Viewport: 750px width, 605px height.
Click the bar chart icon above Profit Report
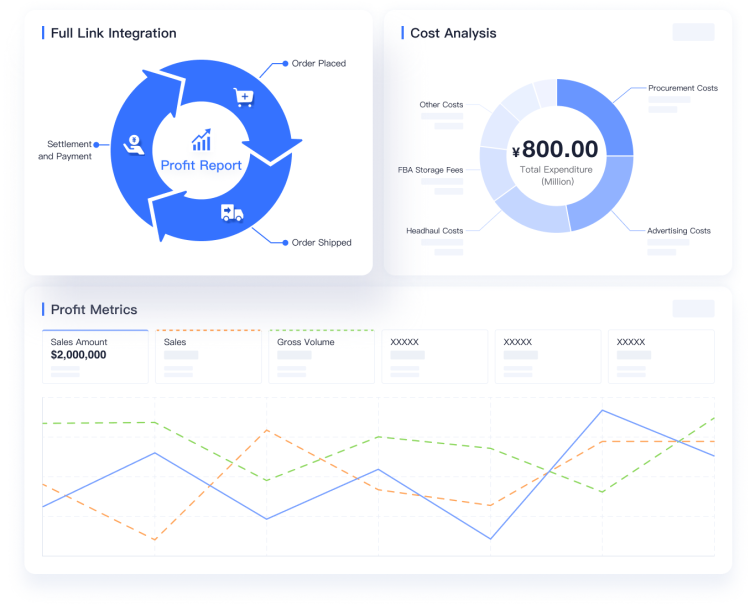point(201,140)
